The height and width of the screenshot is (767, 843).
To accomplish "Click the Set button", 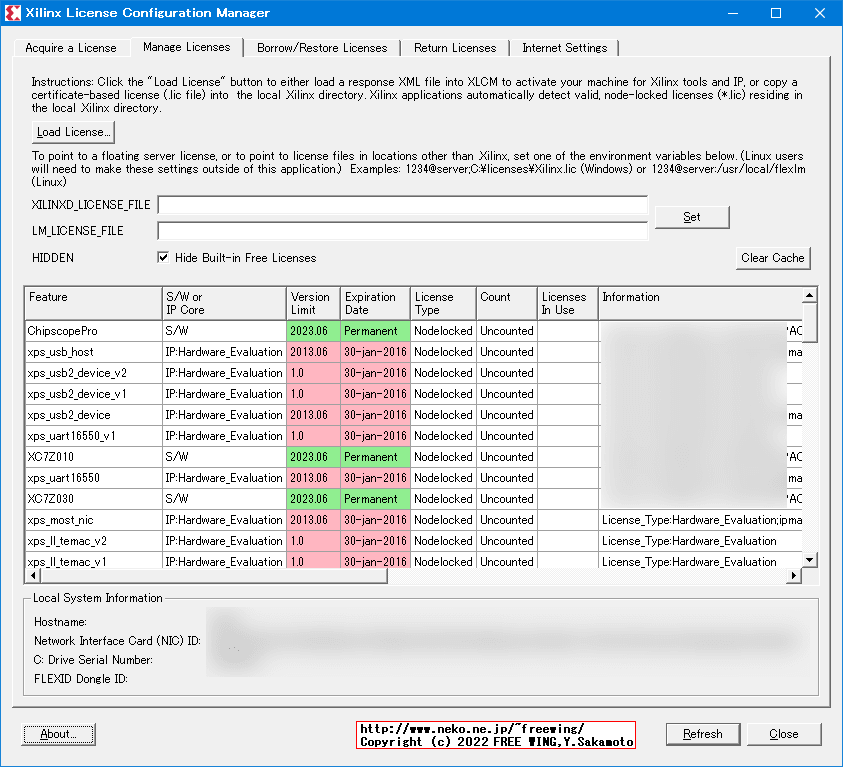I will click(691, 217).
